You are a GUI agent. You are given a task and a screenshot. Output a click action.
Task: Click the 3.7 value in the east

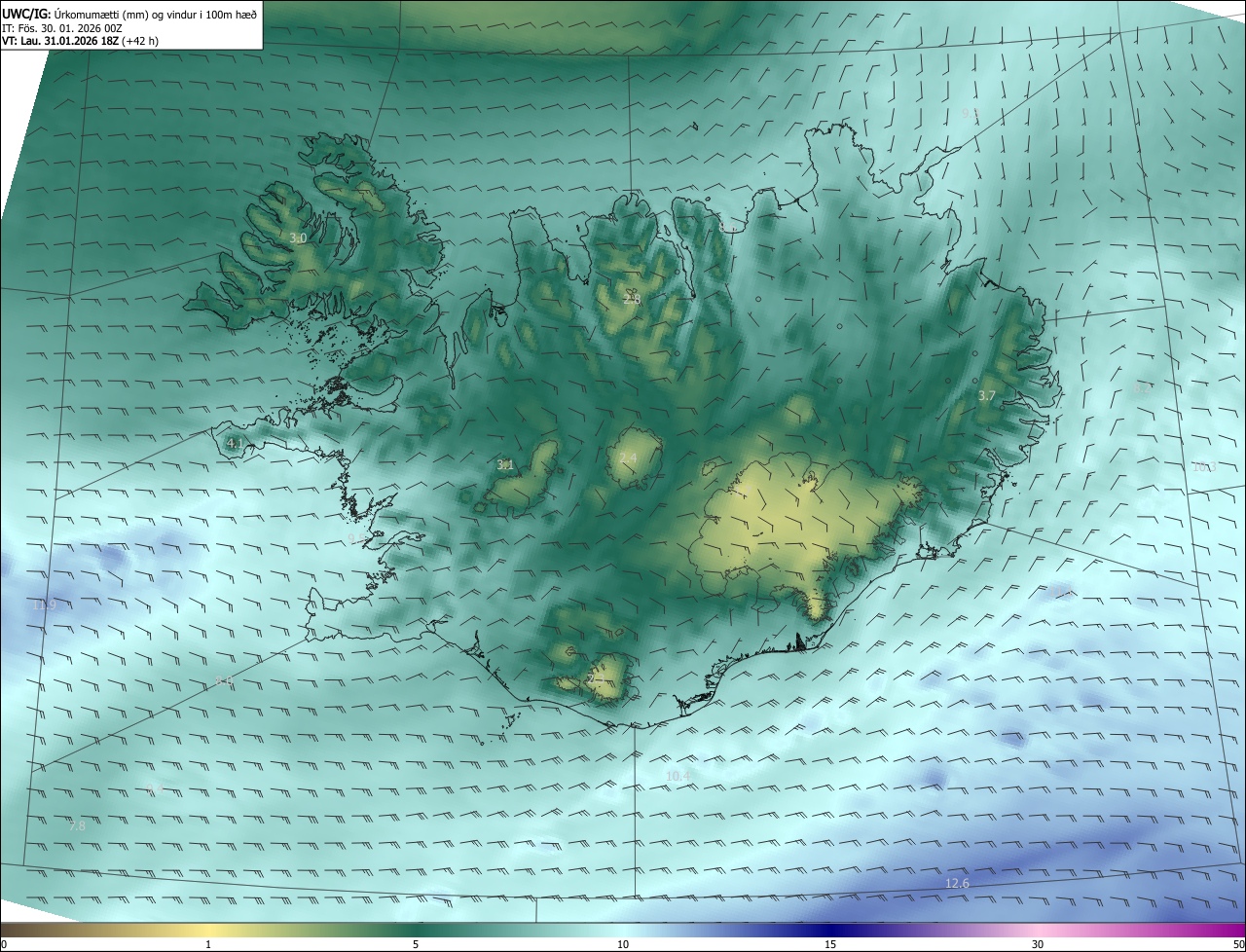986,395
